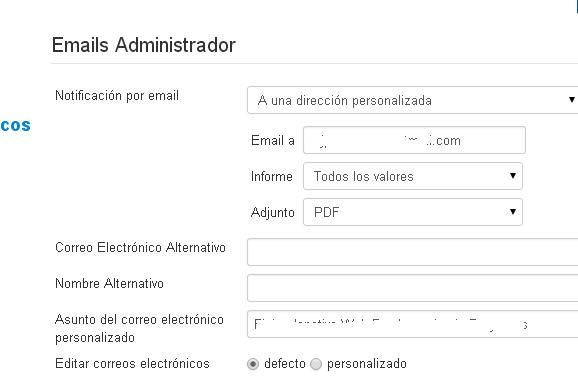Open the Notificación por email dropdown
This screenshot has width=578, height=392.
click(x=412, y=100)
